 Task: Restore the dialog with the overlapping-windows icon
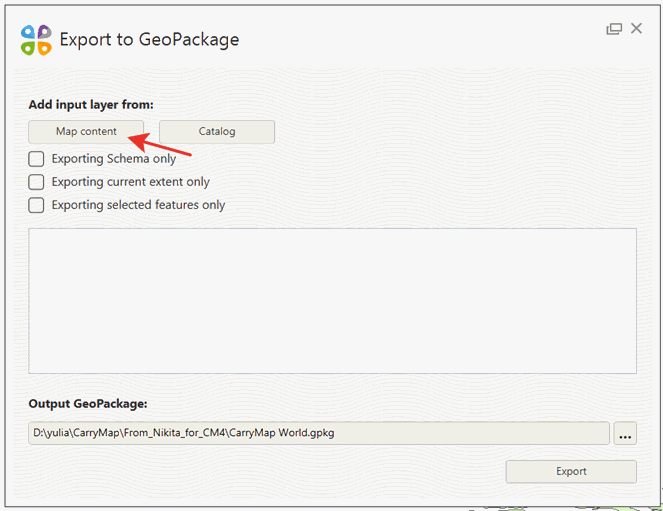614,29
